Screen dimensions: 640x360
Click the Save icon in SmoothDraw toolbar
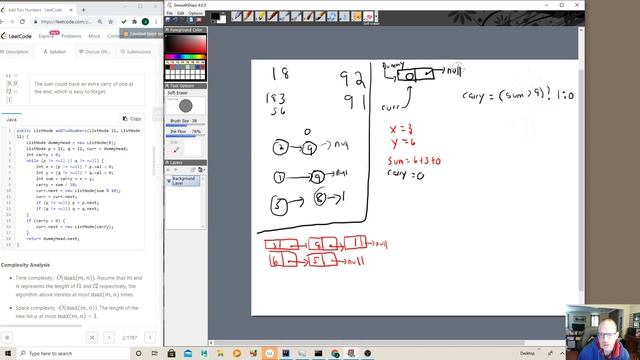point(168,19)
